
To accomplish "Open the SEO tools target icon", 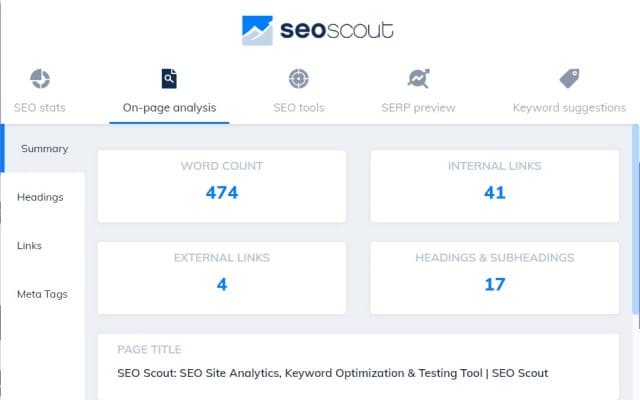I will [x=299, y=79].
